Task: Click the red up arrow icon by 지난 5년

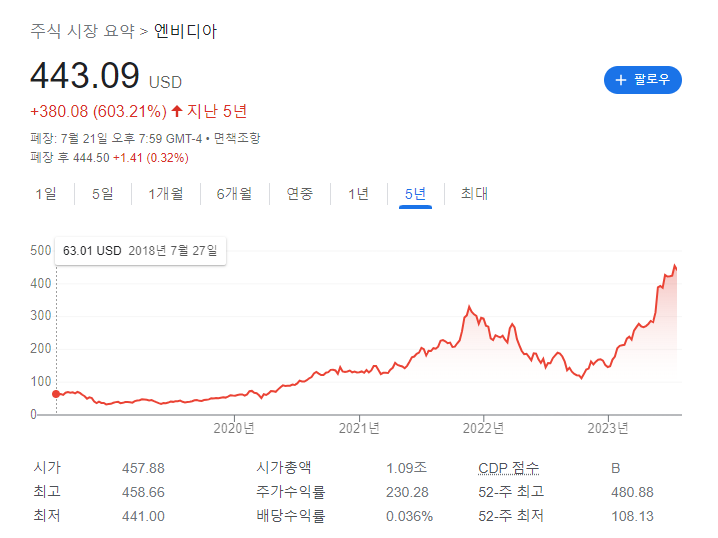Action: pyautogui.click(x=177, y=111)
